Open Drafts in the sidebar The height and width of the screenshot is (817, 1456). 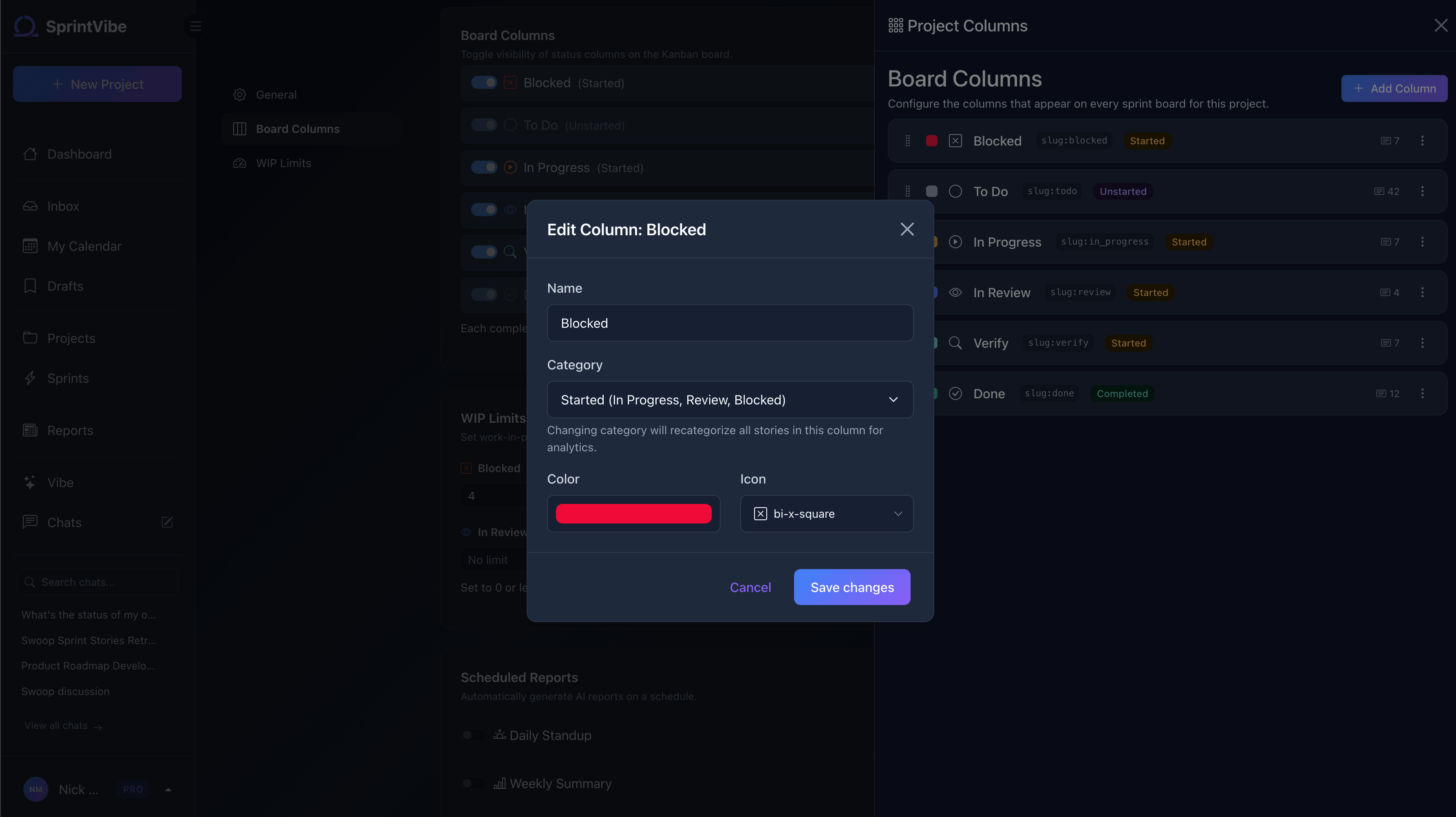[x=97, y=286]
